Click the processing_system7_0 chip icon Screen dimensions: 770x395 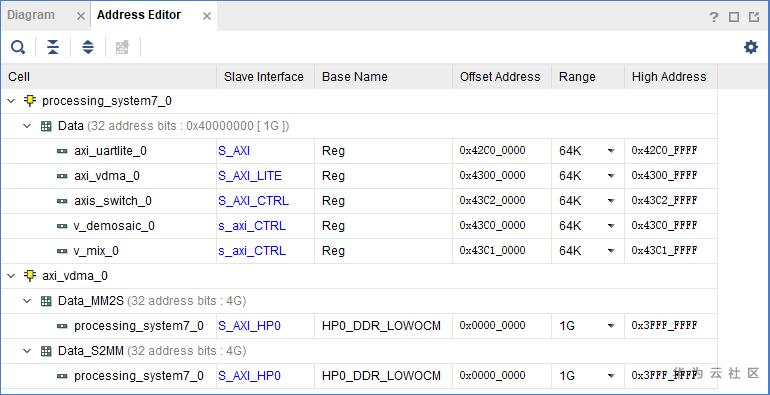coord(30,101)
